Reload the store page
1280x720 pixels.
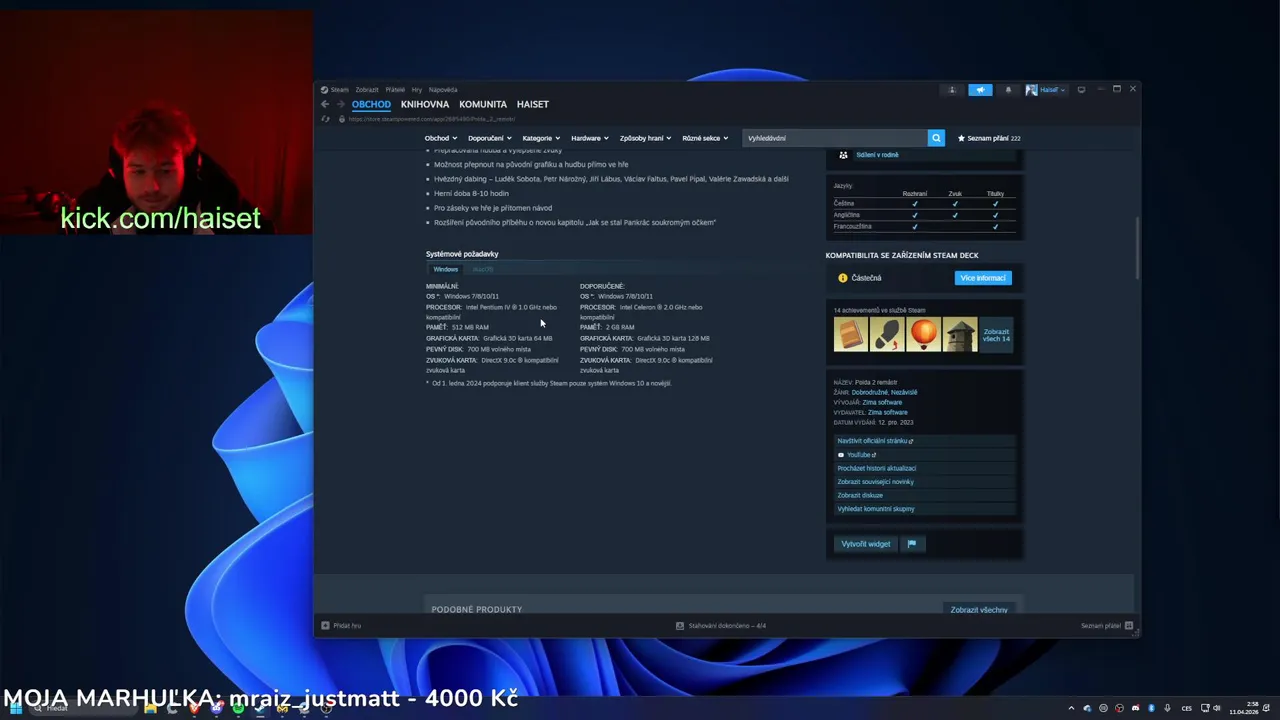pyautogui.click(x=325, y=119)
